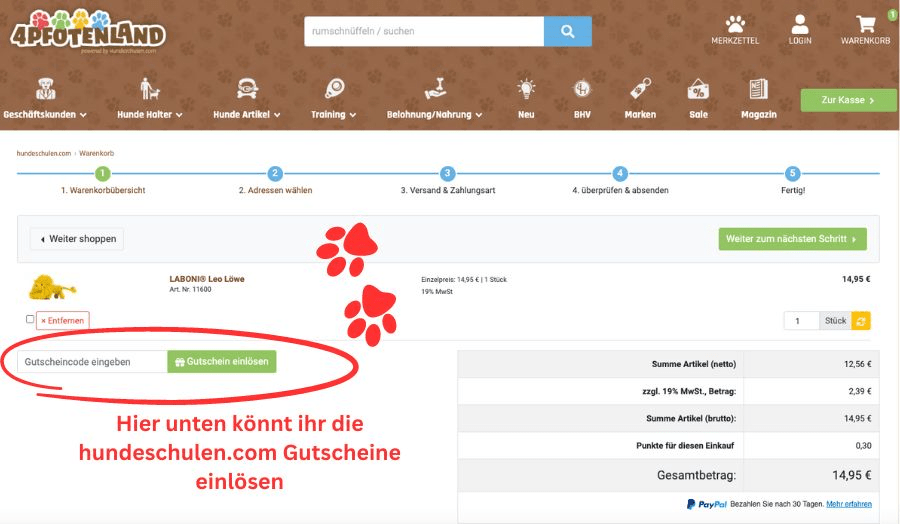Image resolution: width=900 pixels, height=524 pixels.
Task: Go to step 2 Adressen wählen
Action: pos(275,174)
